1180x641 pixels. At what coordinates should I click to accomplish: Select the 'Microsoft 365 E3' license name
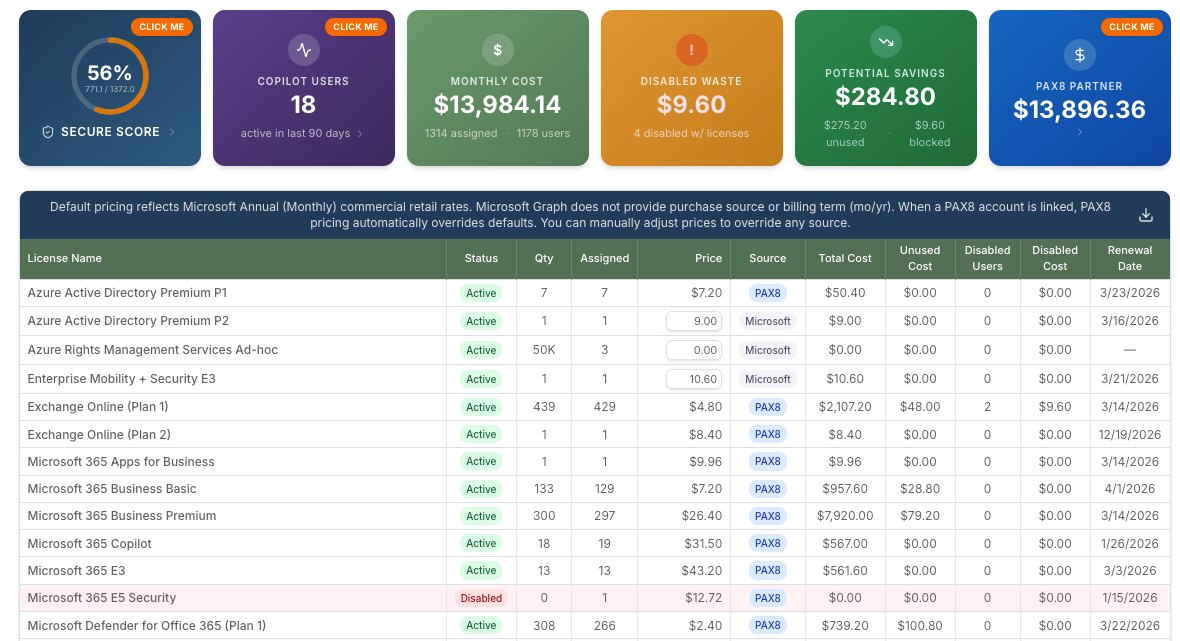(77, 571)
